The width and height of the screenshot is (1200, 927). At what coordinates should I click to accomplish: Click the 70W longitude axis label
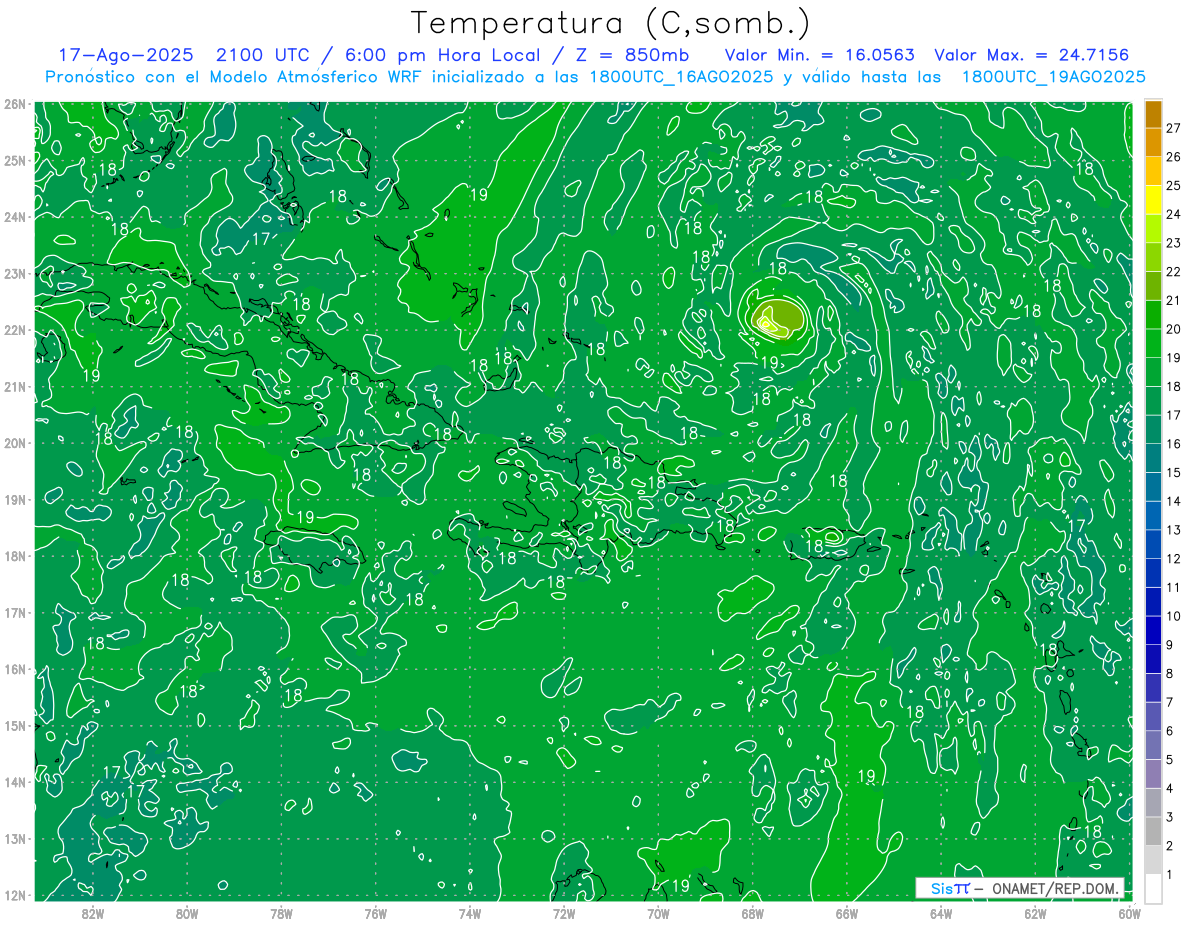pyautogui.click(x=658, y=913)
